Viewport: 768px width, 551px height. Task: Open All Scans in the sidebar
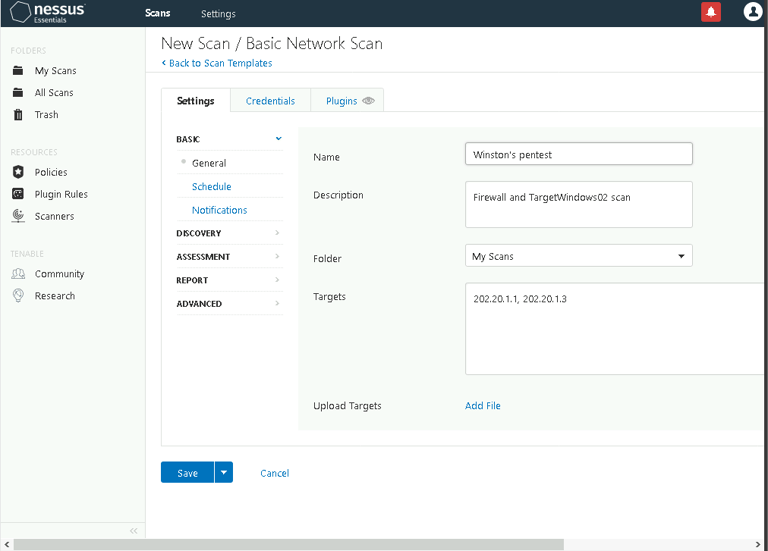pos(54,93)
